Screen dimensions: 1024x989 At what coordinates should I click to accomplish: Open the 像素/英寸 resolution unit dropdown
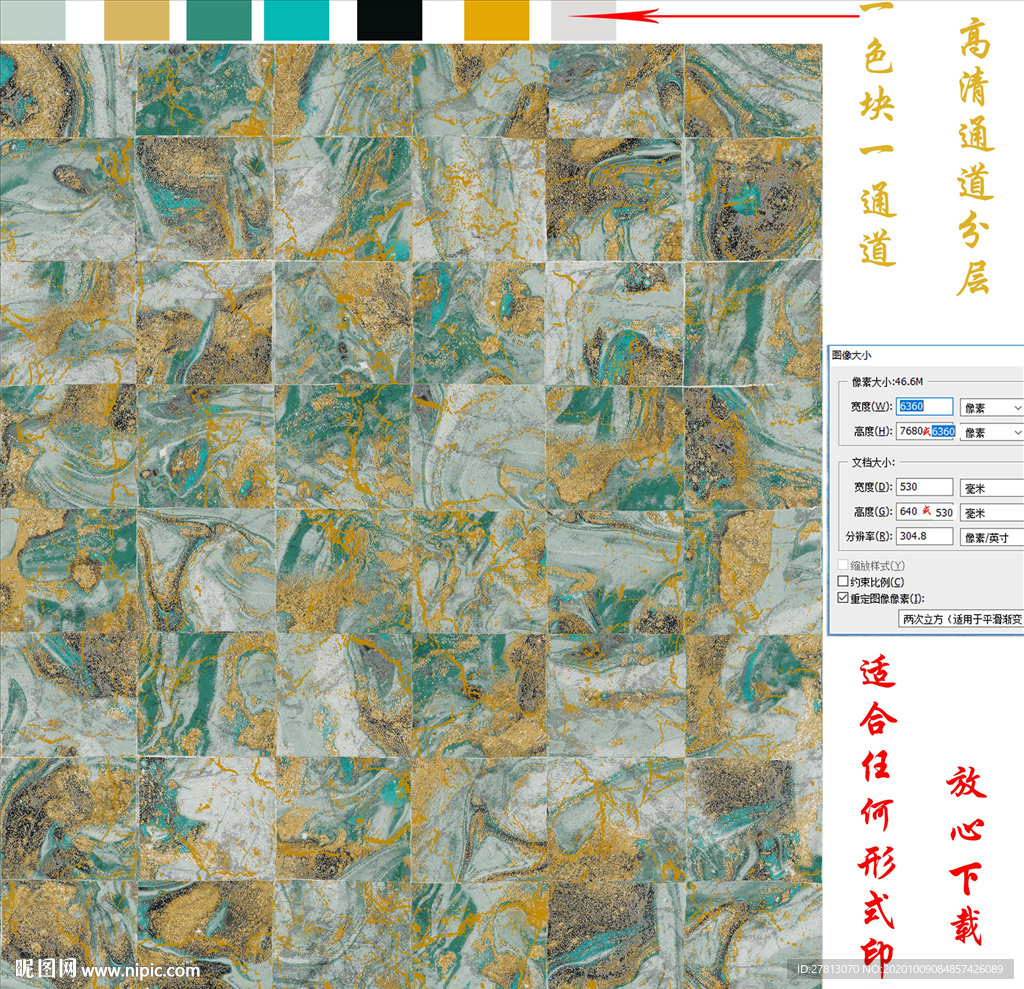991,537
